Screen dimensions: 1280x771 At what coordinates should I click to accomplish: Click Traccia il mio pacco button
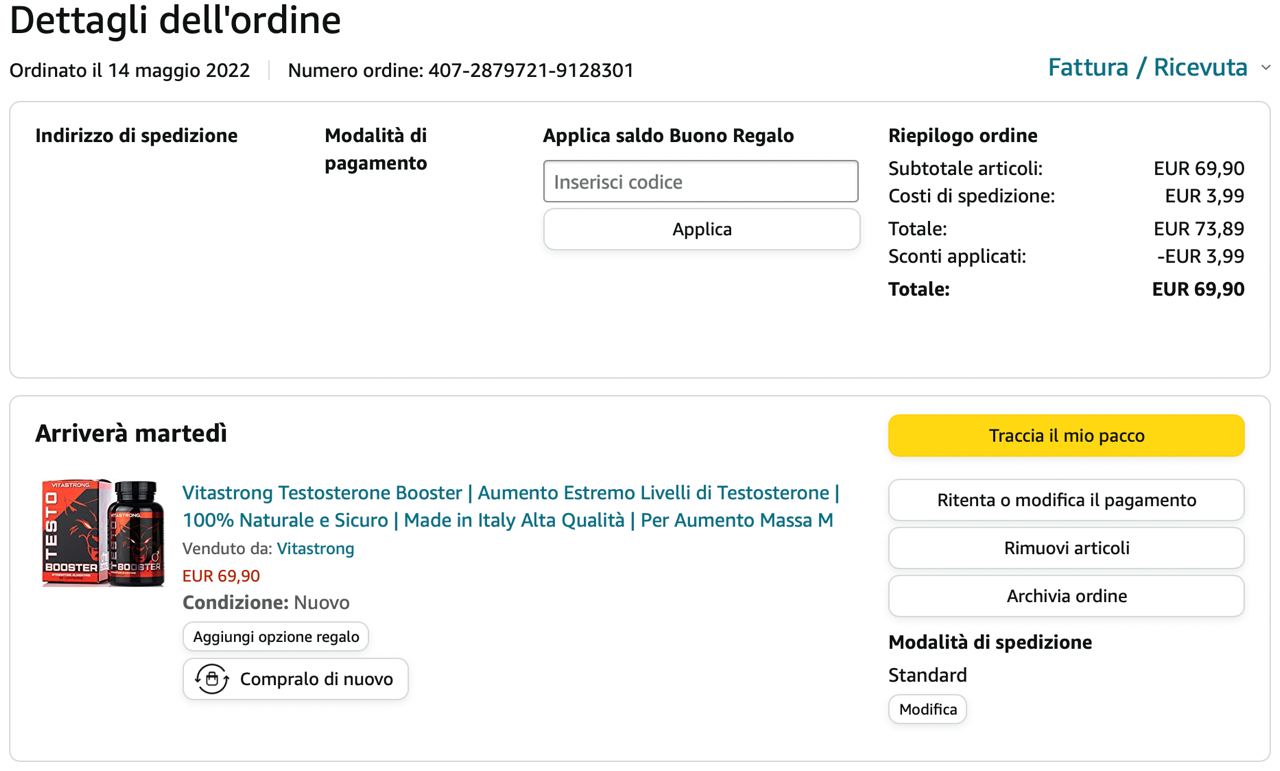tap(1066, 436)
